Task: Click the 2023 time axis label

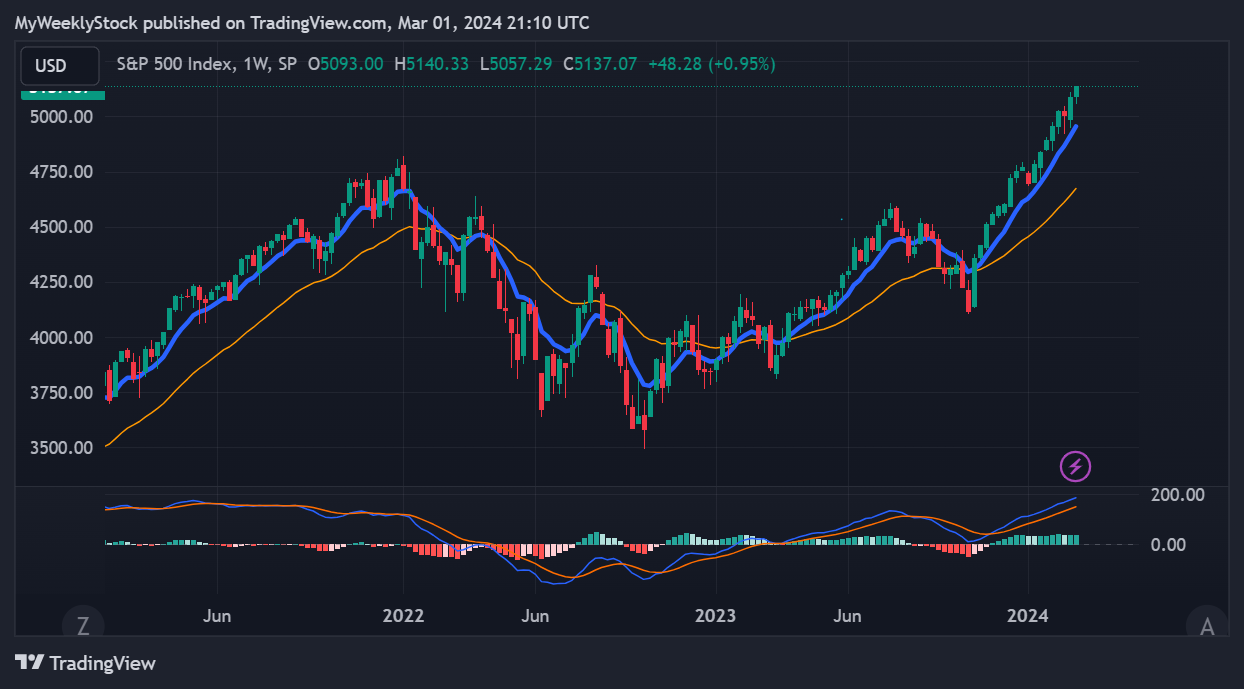Action: coord(716,615)
